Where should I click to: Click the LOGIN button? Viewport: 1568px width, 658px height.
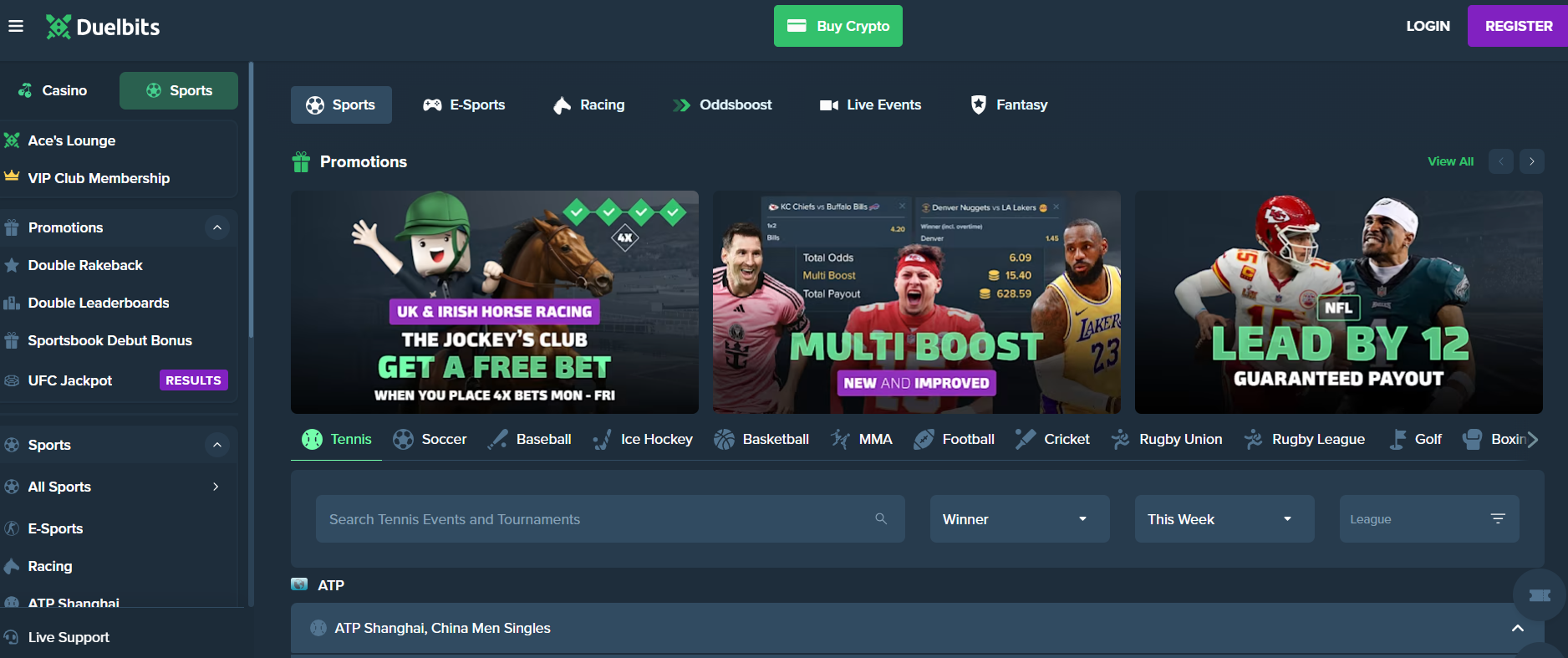[x=1428, y=26]
